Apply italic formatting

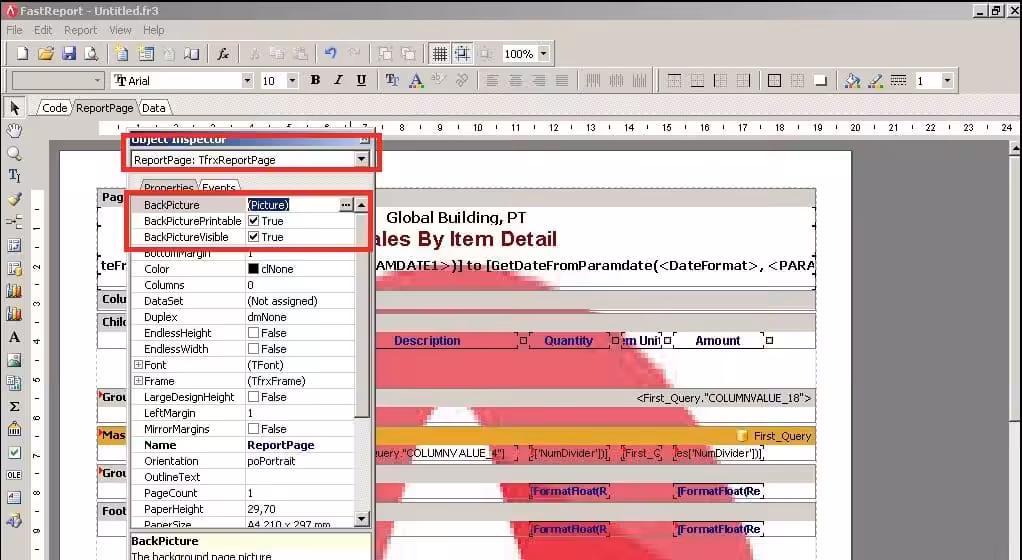338,80
